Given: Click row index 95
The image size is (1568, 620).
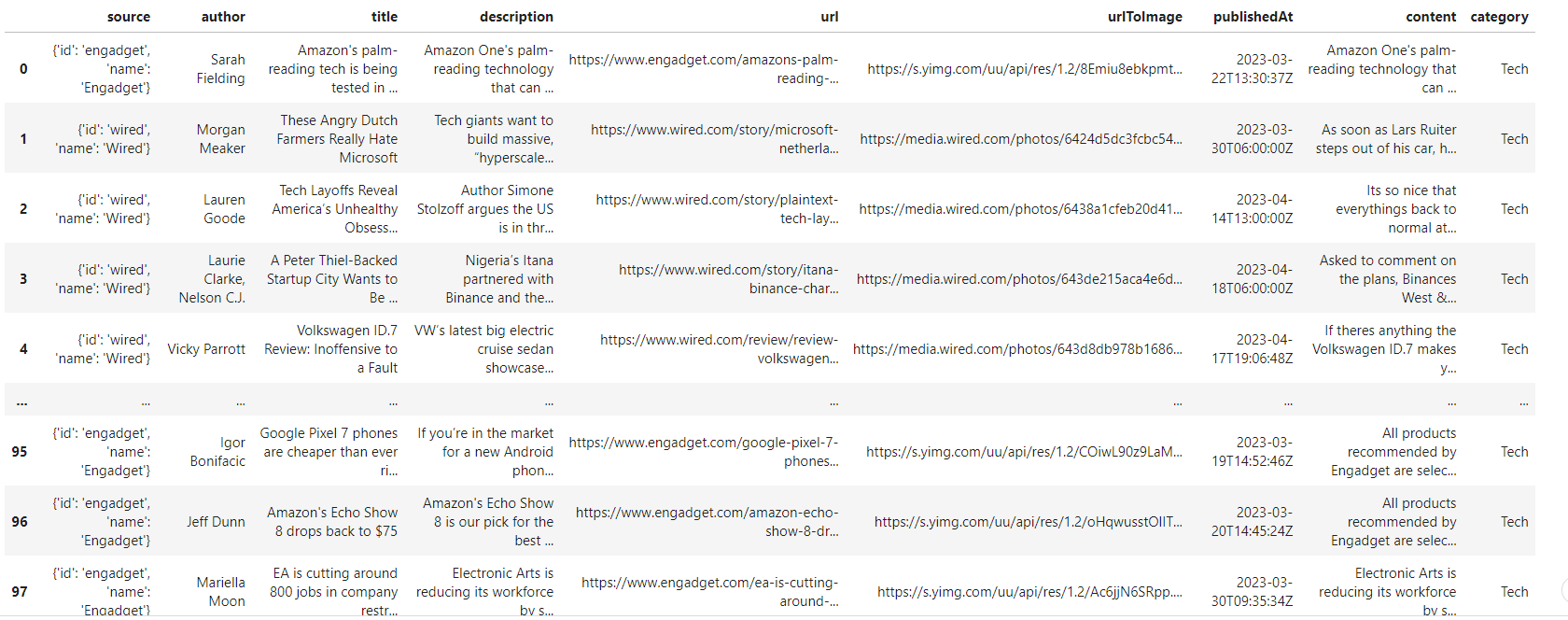Looking at the screenshot, I should pyautogui.click(x=20, y=452).
